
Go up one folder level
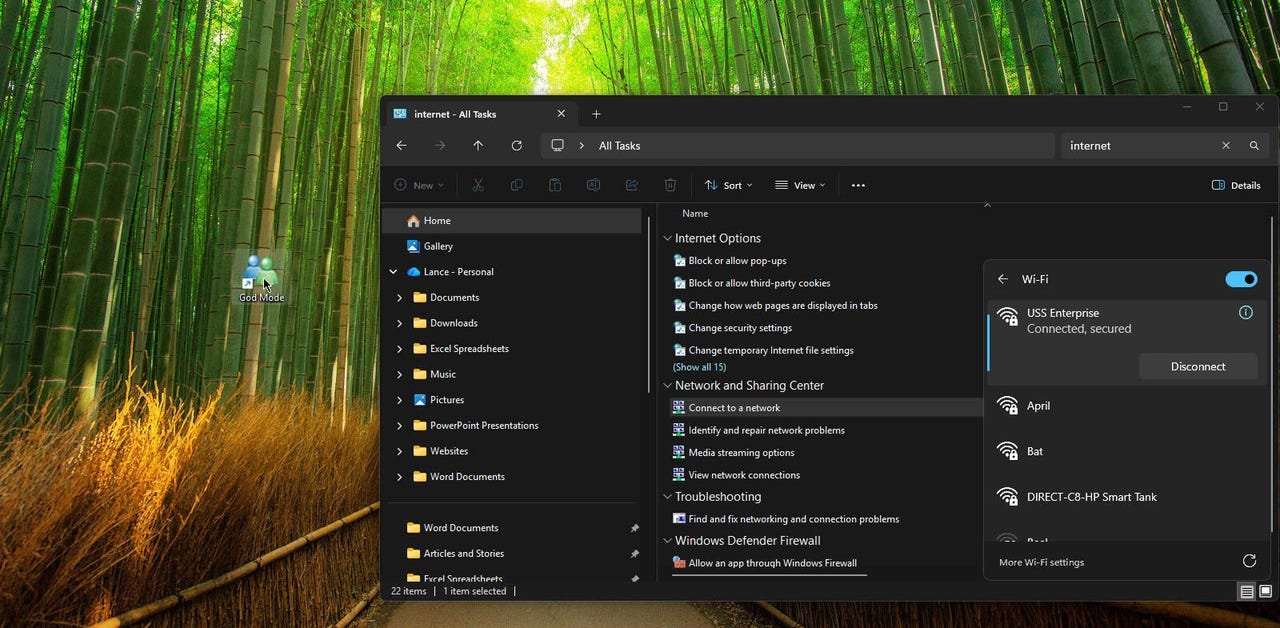pyautogui.click(x=478, y=146)
